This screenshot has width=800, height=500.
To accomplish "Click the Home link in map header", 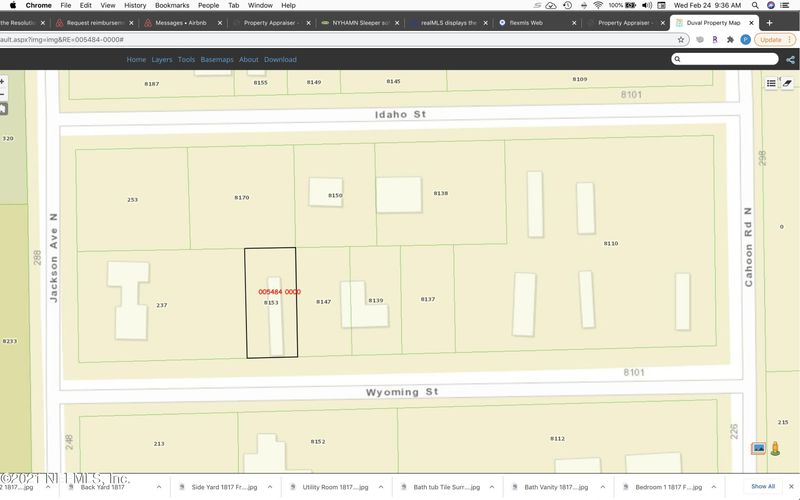I will [136, 60].
